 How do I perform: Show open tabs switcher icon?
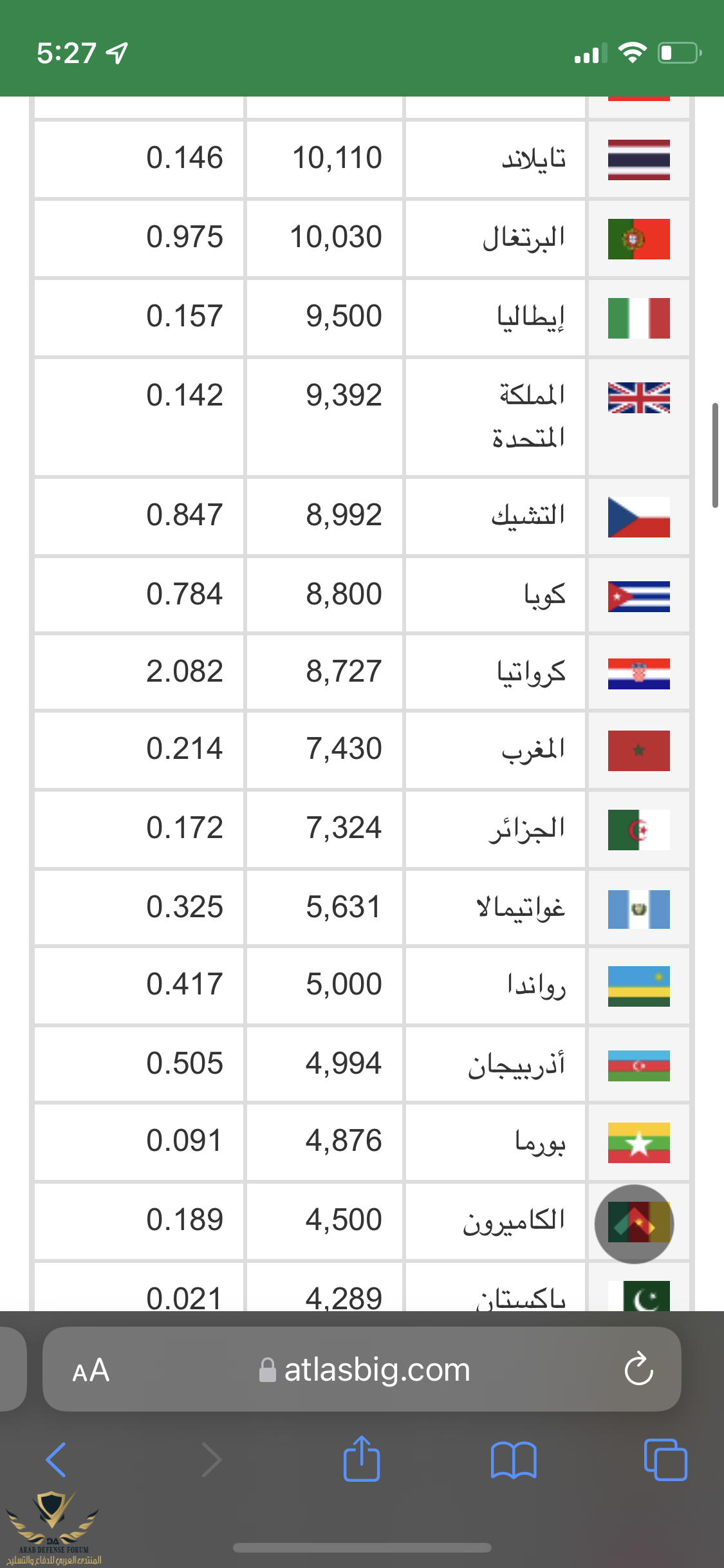point(665,1459)
